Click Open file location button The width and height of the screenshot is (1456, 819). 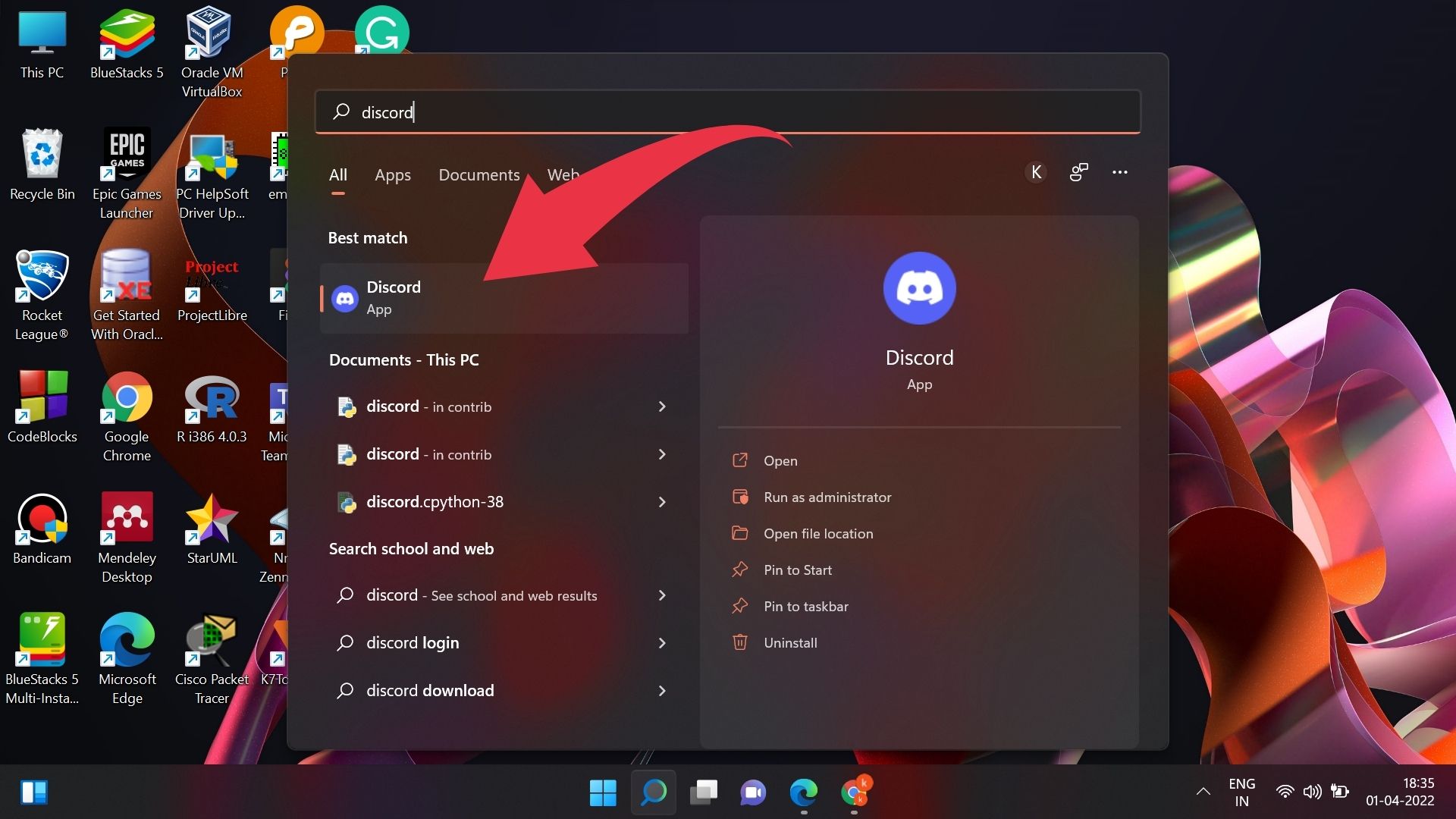point(818,533)
